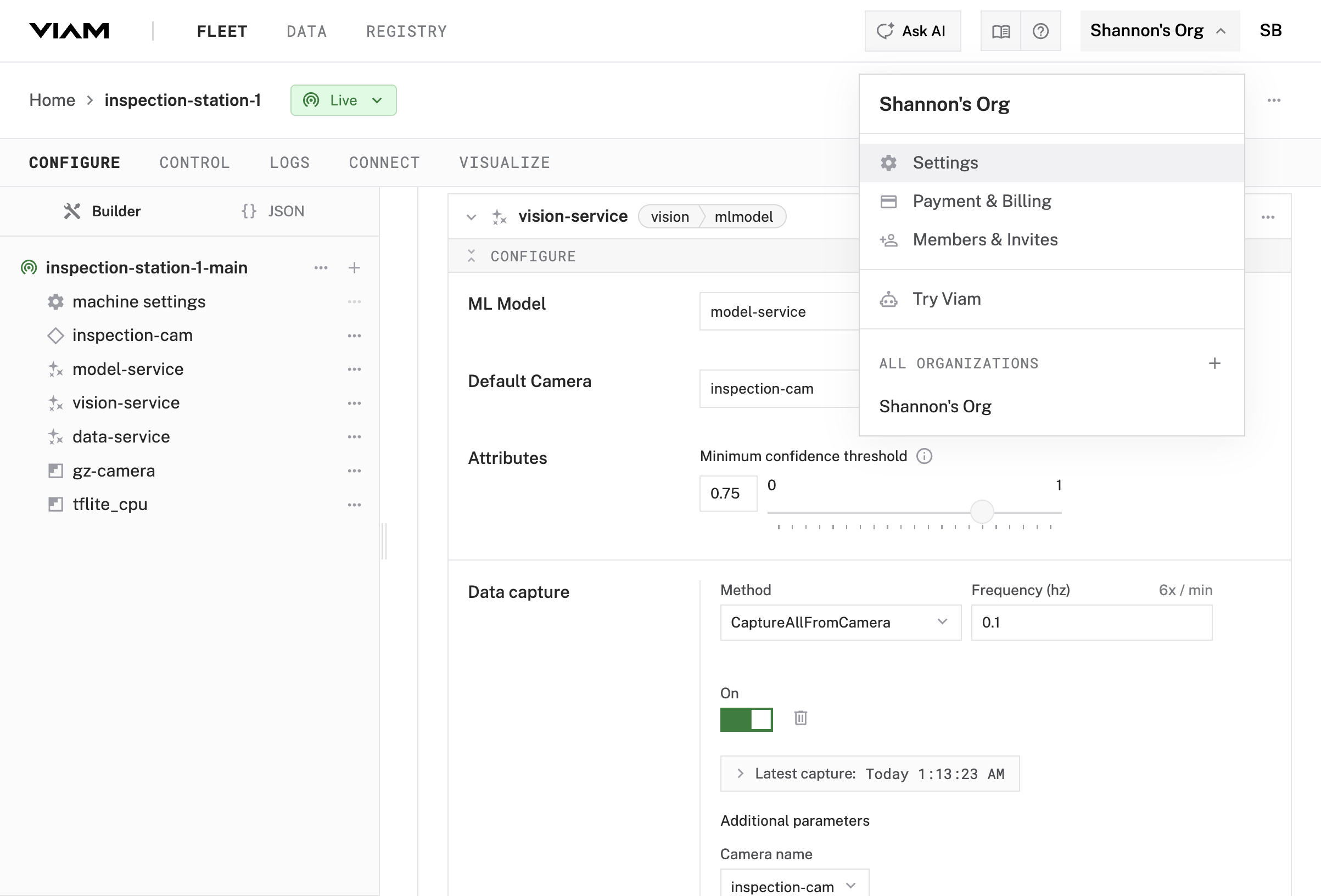Click the help question mark icon
Screen dimensions: 1321x896
[x=1041, y=31]
